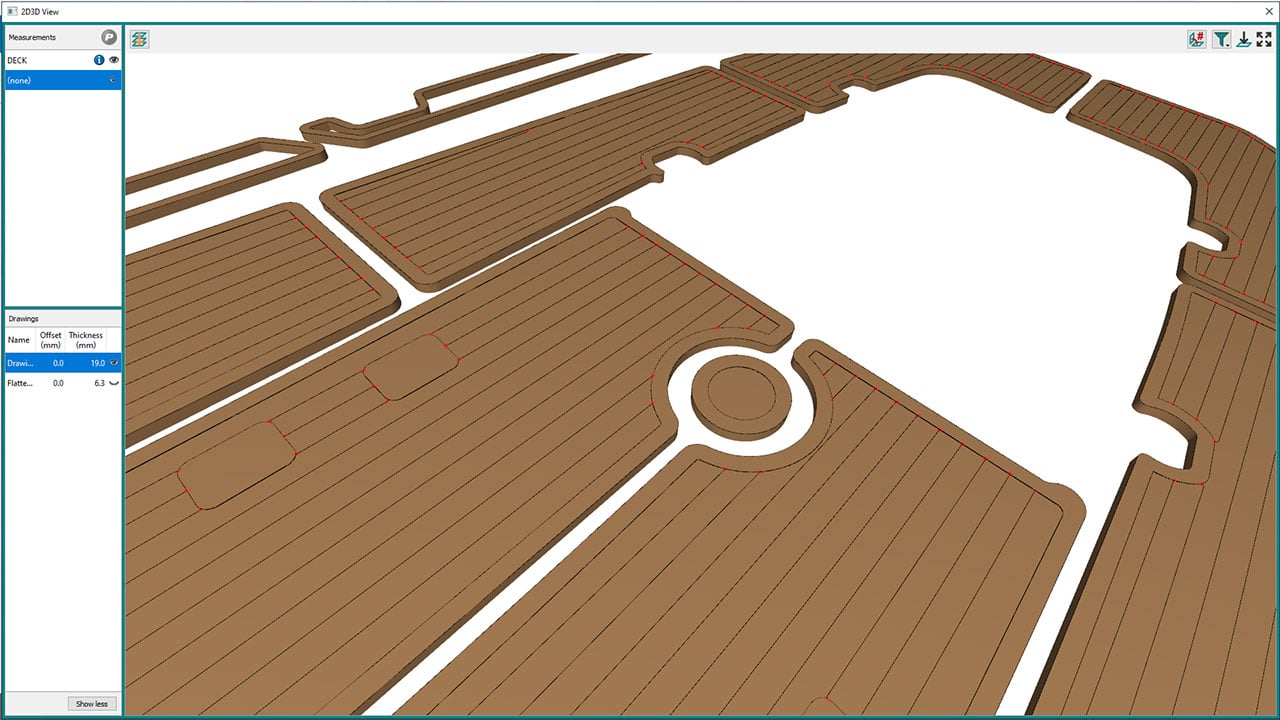Edit the 19.0 thickness value
Image resolution: width=1280 pixels, height=720 pixels.
click(97, 363)
